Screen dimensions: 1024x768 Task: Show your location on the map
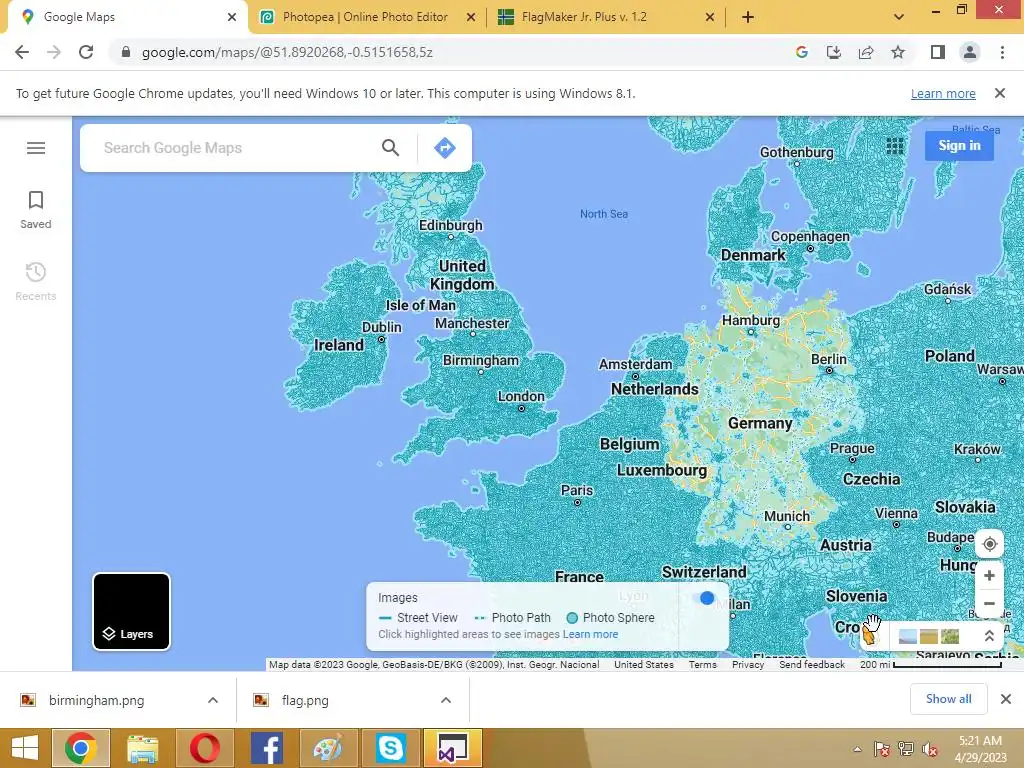(989, 543)
